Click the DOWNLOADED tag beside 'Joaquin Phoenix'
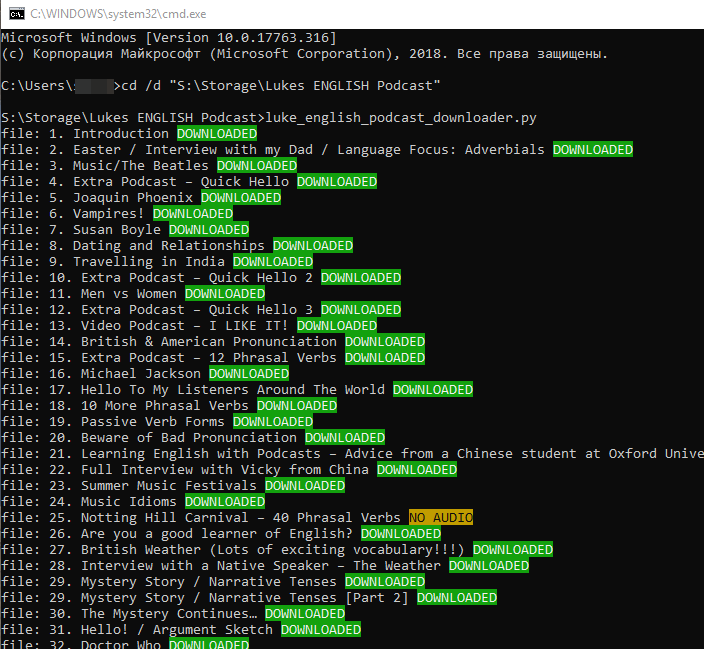704x649 pixels. tap(241, 198)
